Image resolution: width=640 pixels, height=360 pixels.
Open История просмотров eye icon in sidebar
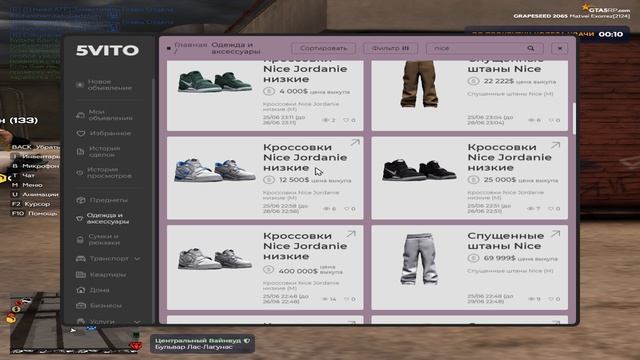(80, 173)
